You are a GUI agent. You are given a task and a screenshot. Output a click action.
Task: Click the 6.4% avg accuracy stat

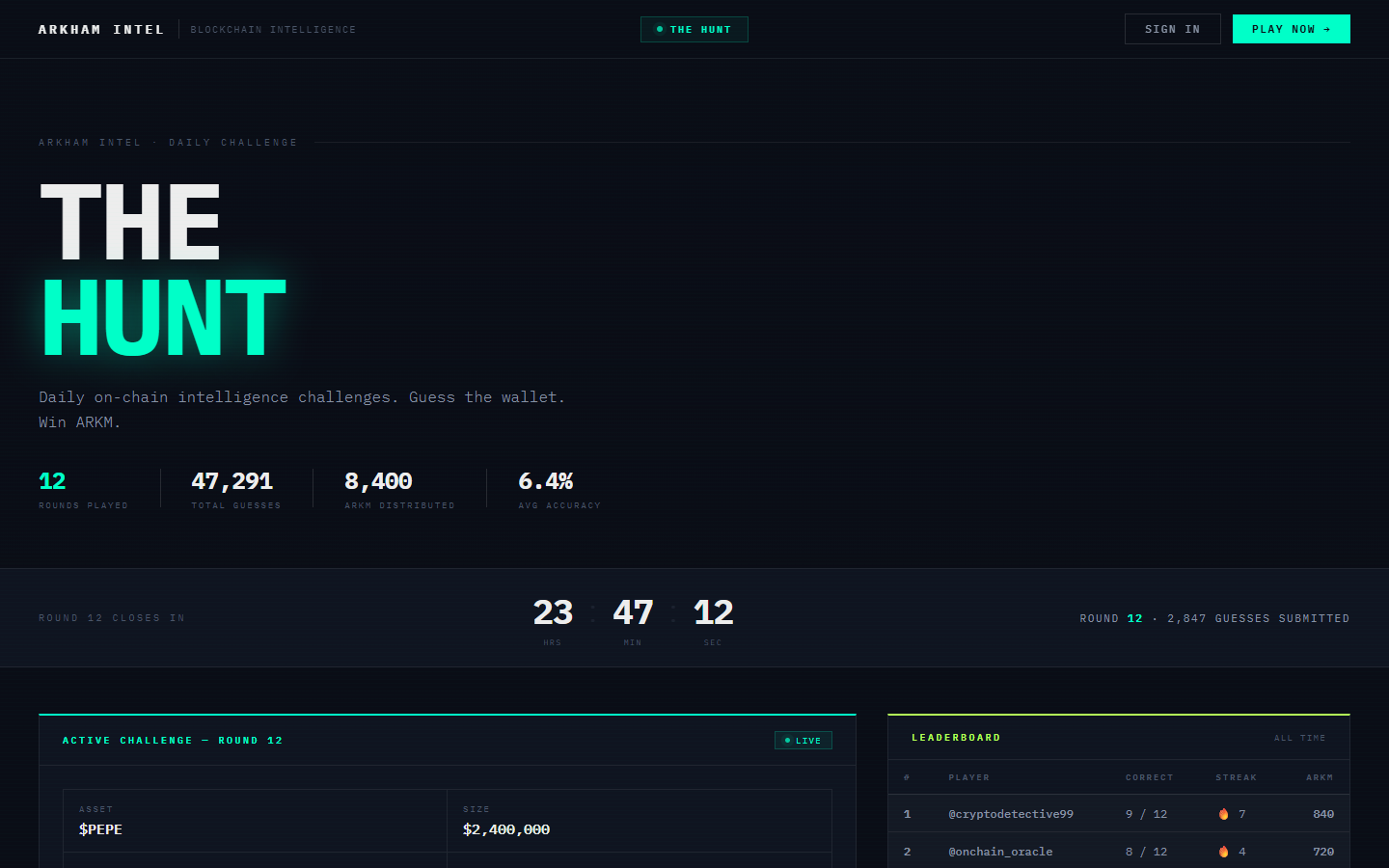[x=546, y=480]
